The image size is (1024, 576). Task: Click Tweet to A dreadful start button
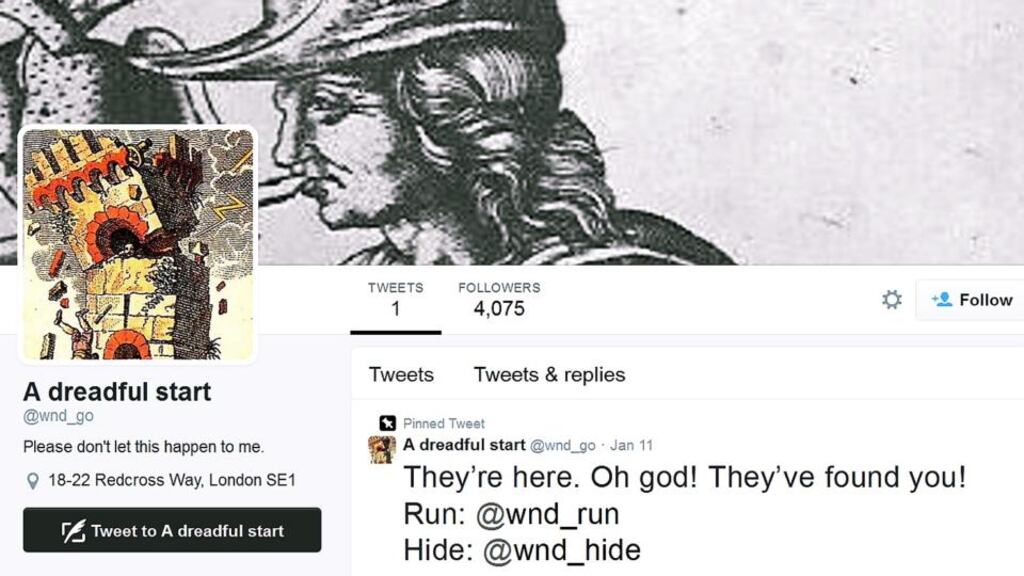click(x=172, y=530)
